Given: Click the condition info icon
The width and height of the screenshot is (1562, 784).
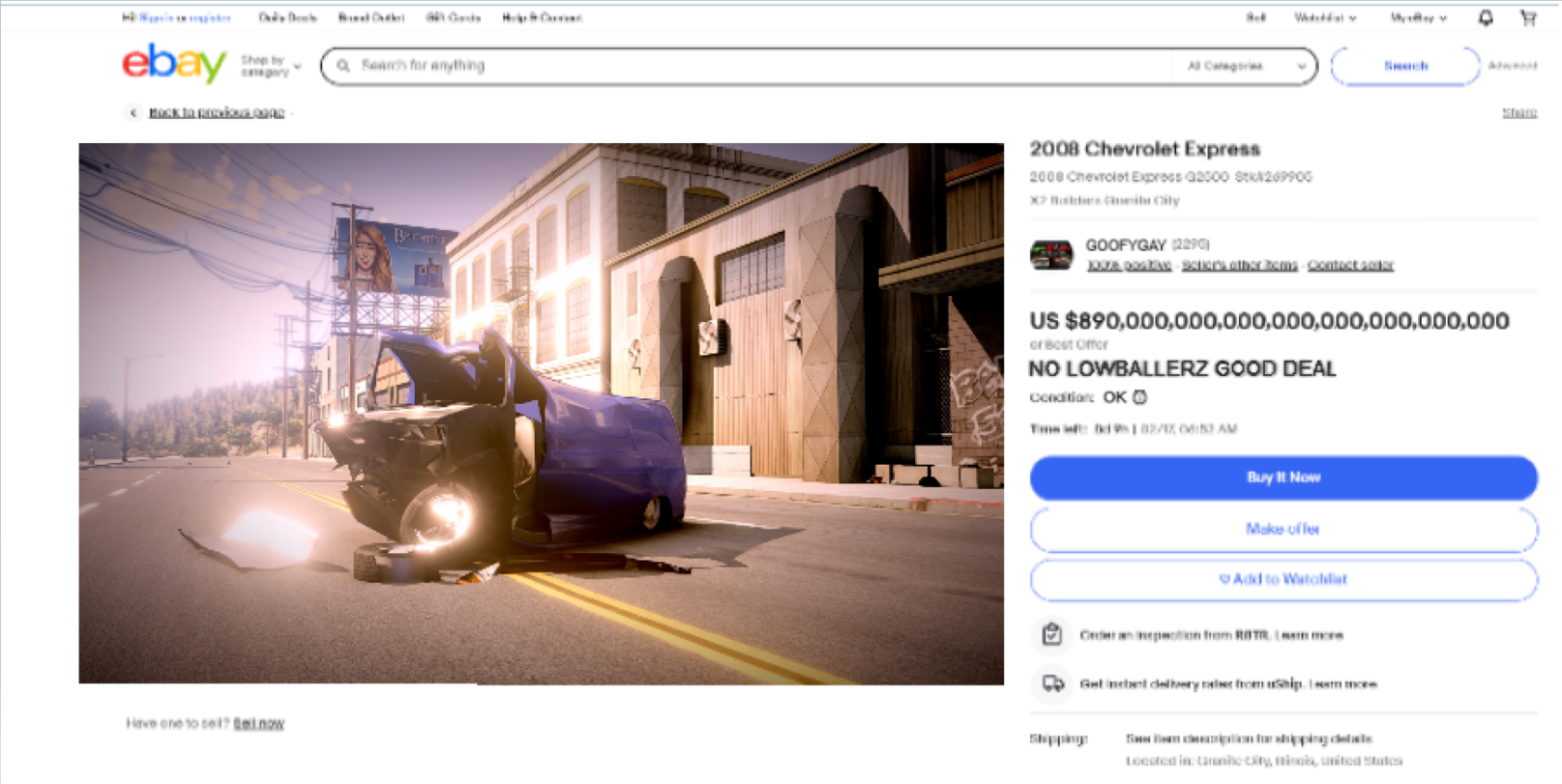Looking at the screenshot, I should [x=1140, y=397].
